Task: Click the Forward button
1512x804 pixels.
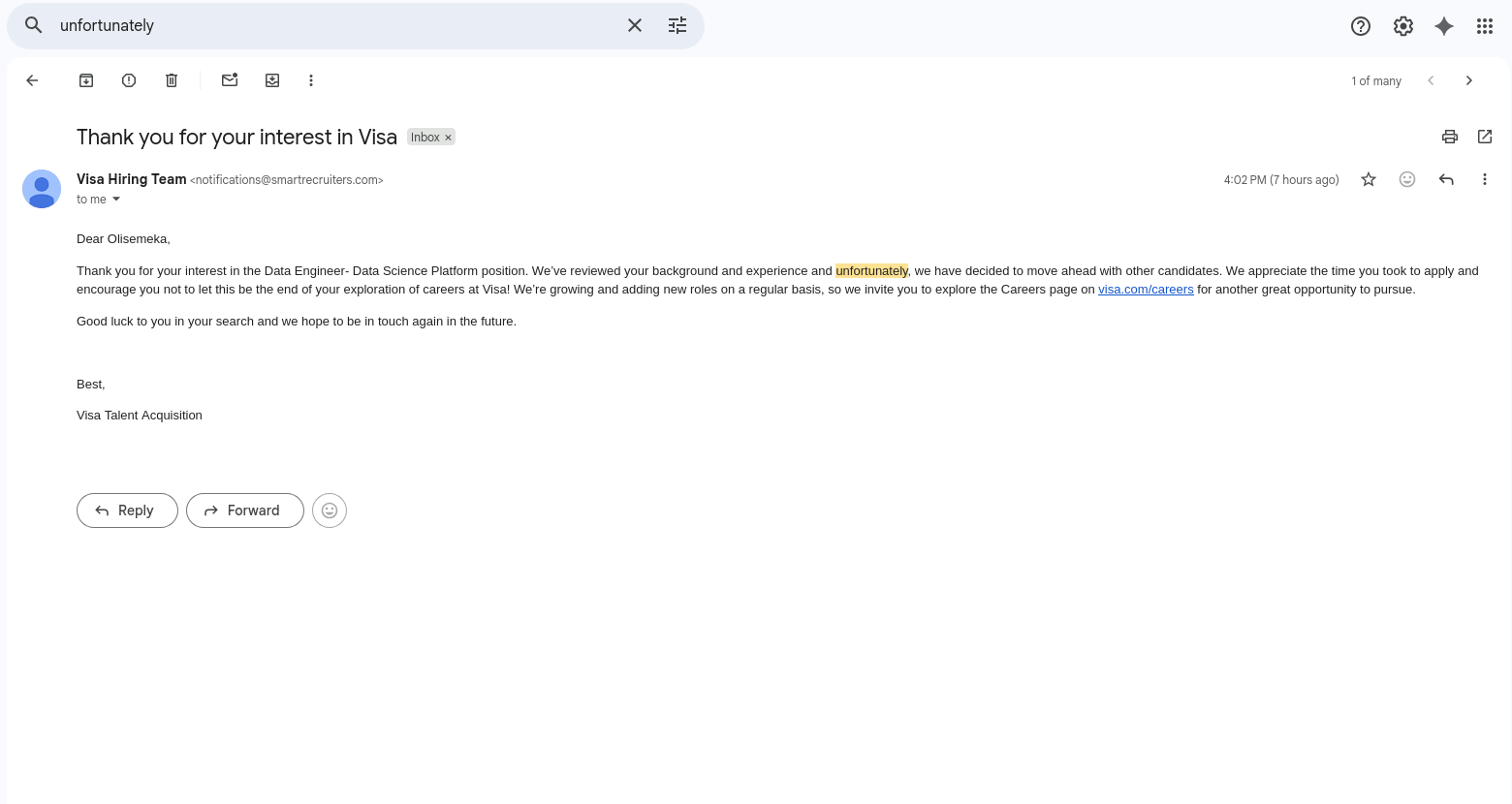Action: (x=244, y=510)
